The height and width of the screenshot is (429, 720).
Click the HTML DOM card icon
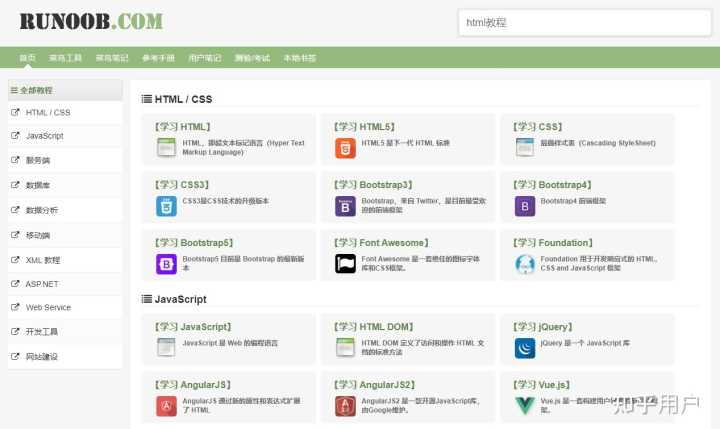[345, 348]
